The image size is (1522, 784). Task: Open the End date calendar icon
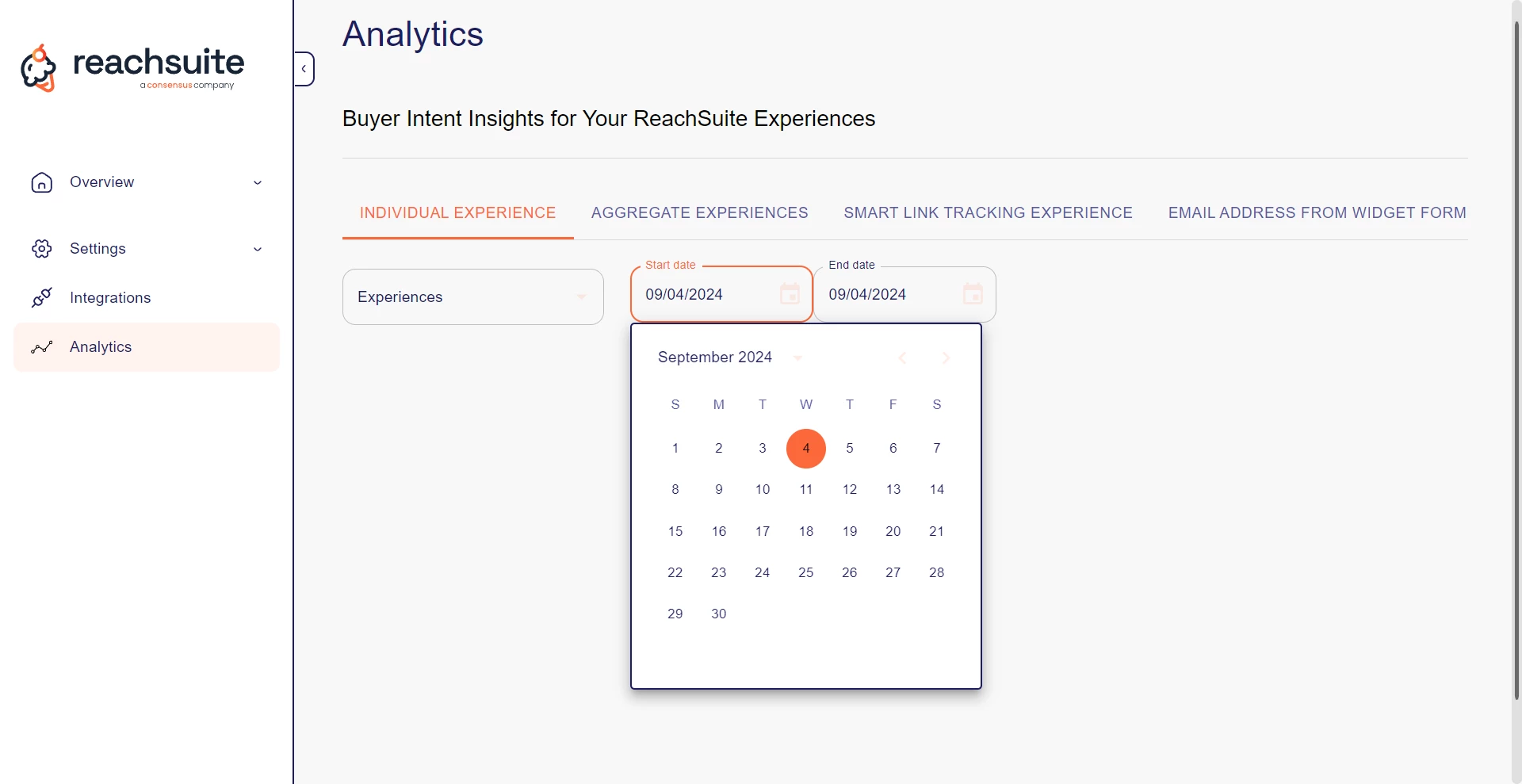[x=973, y=294]
